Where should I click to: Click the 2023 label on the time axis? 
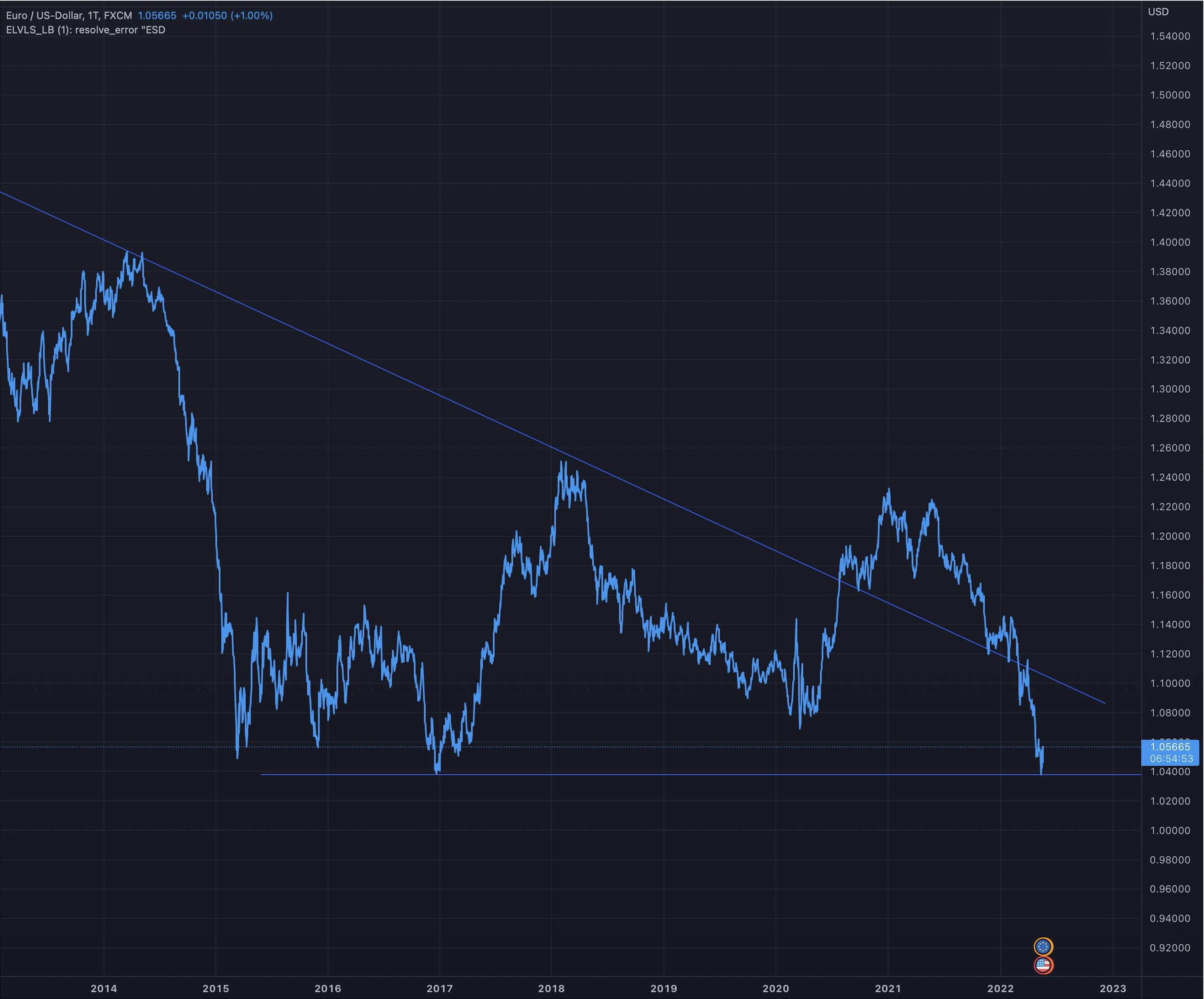click(1112, 988)
